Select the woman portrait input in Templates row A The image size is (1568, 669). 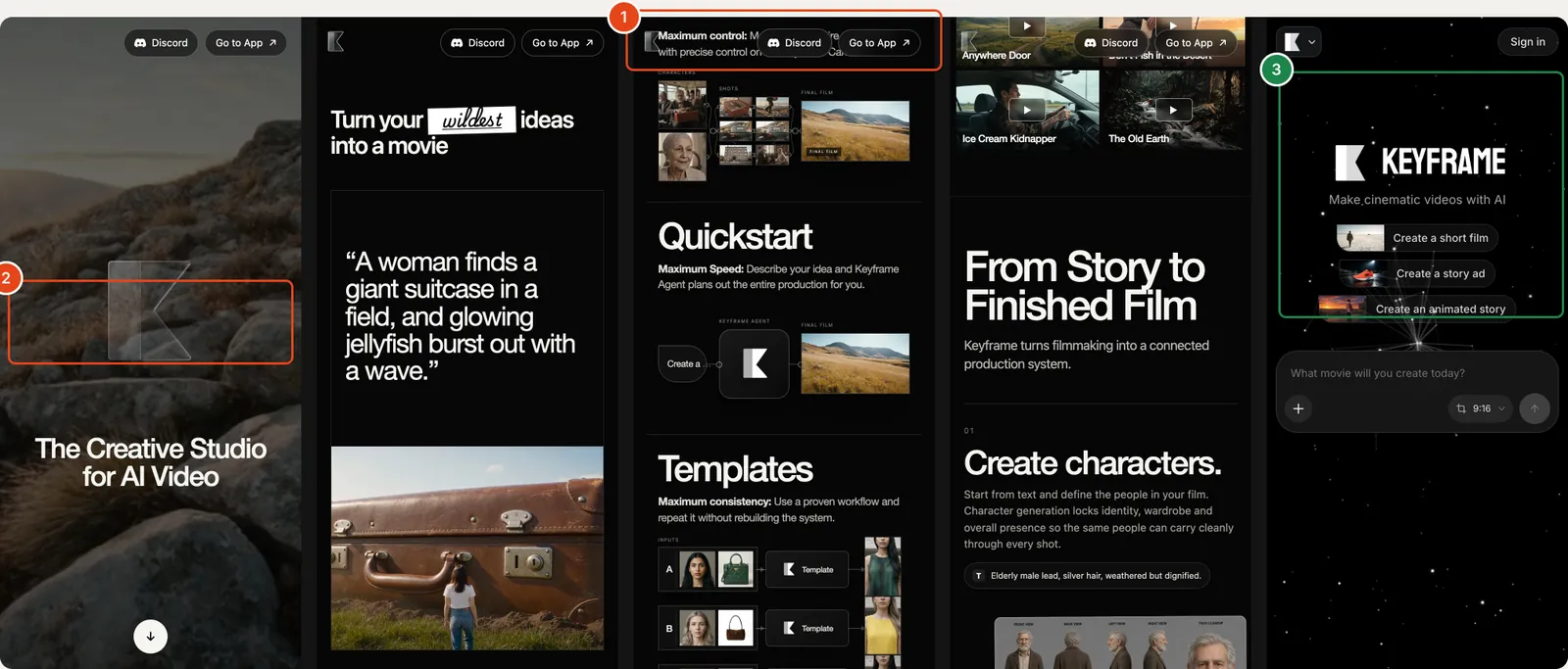tap(697, 570)
